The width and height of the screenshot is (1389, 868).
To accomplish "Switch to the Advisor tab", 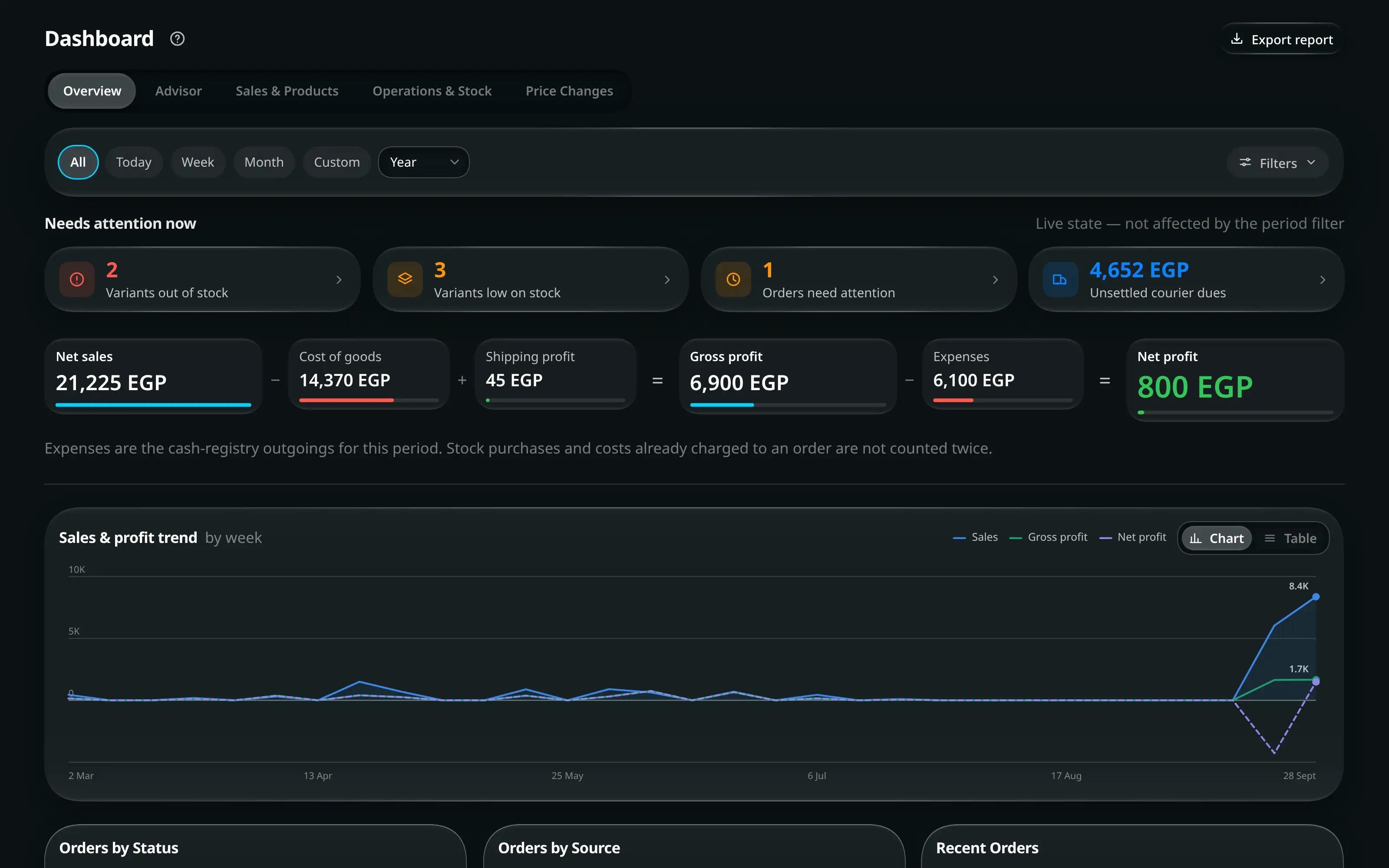I will pos(178,91).
